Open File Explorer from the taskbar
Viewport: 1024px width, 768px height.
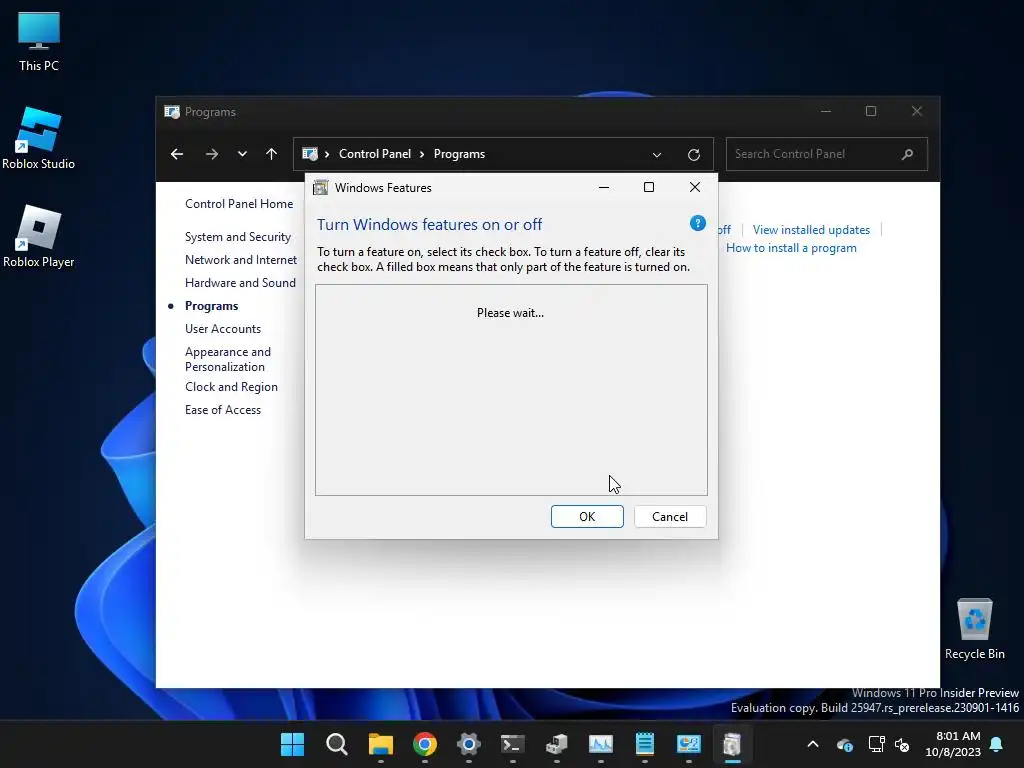[x=381, y=744]
